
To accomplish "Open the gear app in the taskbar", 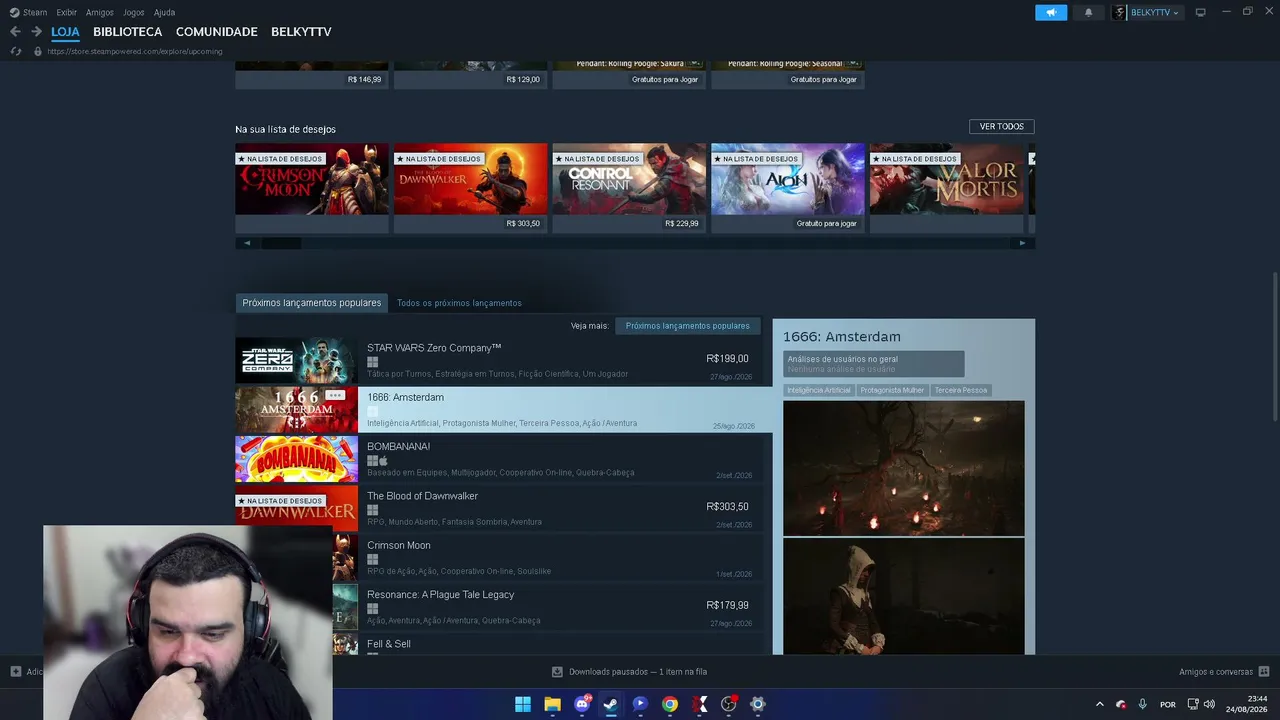I will pyautogui.click(x=758, y=704).
